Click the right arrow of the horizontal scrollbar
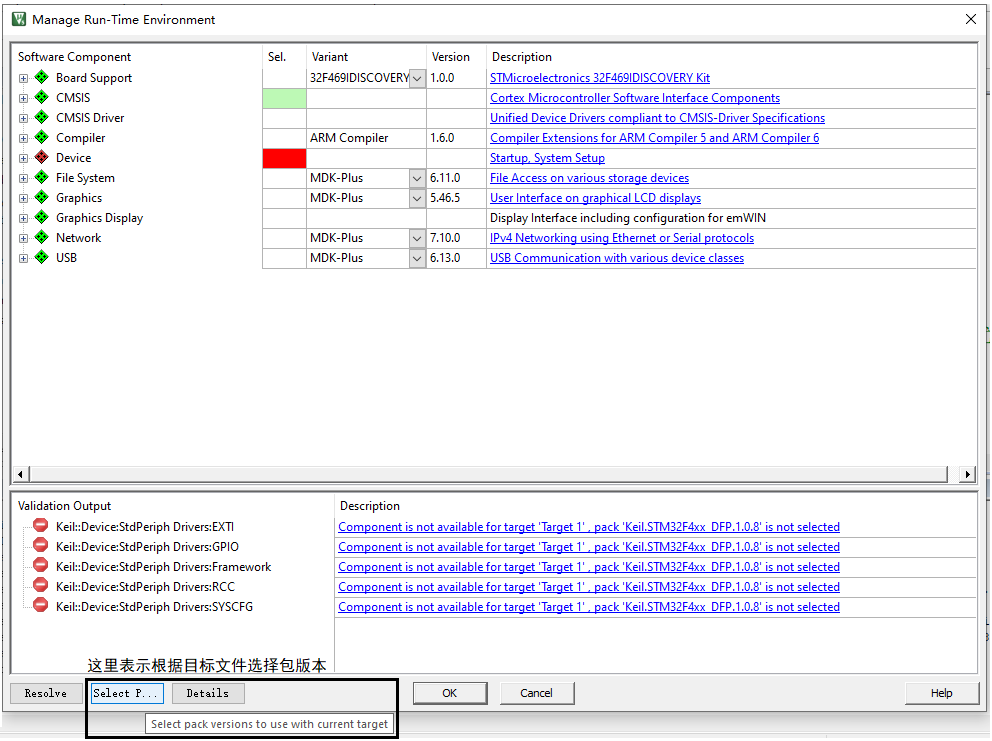This screenshot has width=992, height=741. tap(967, 473)
